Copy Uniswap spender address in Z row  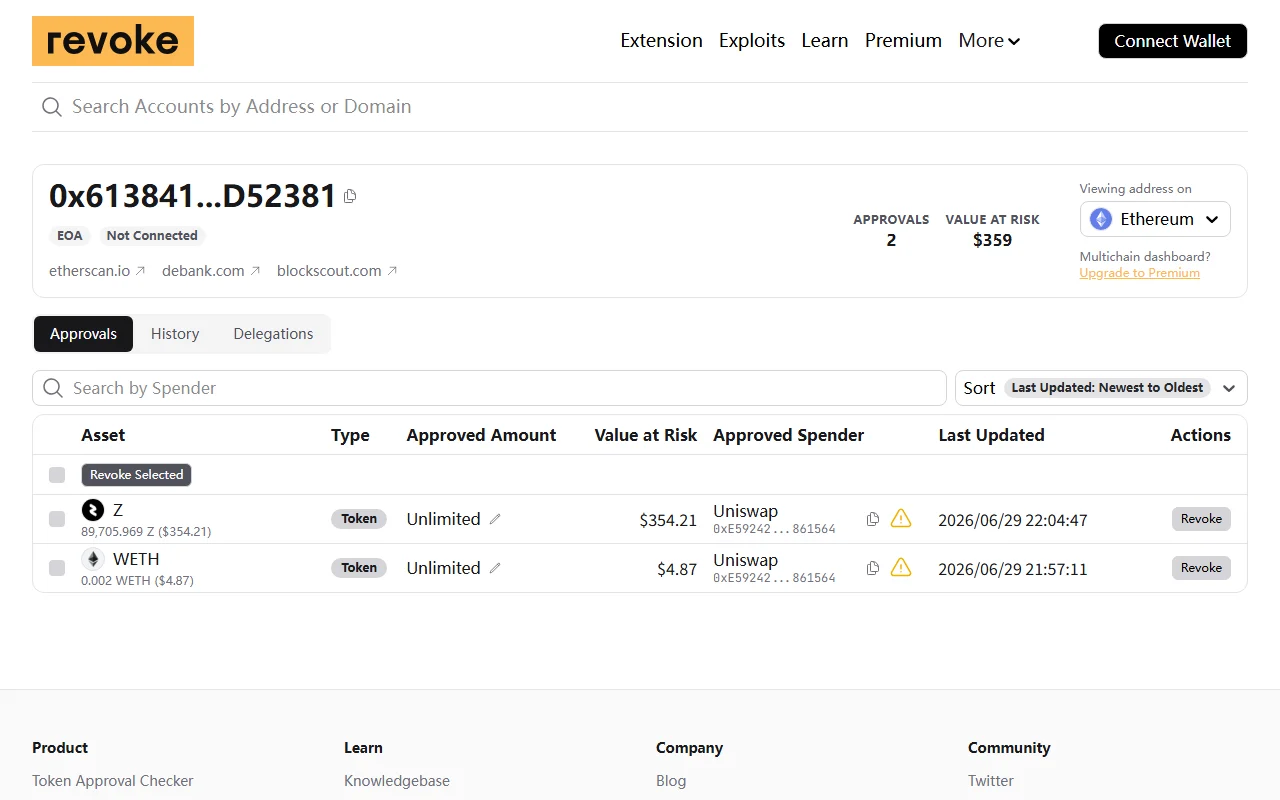pyautogui.click(x=873, y=519)
